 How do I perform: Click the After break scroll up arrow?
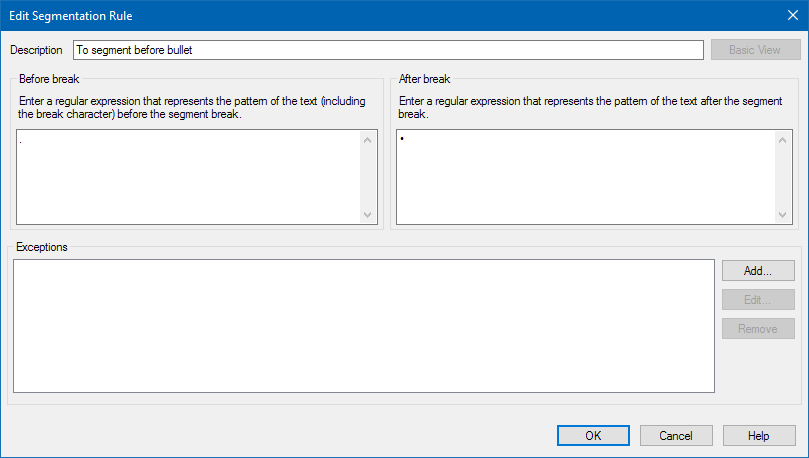point(782,140)
